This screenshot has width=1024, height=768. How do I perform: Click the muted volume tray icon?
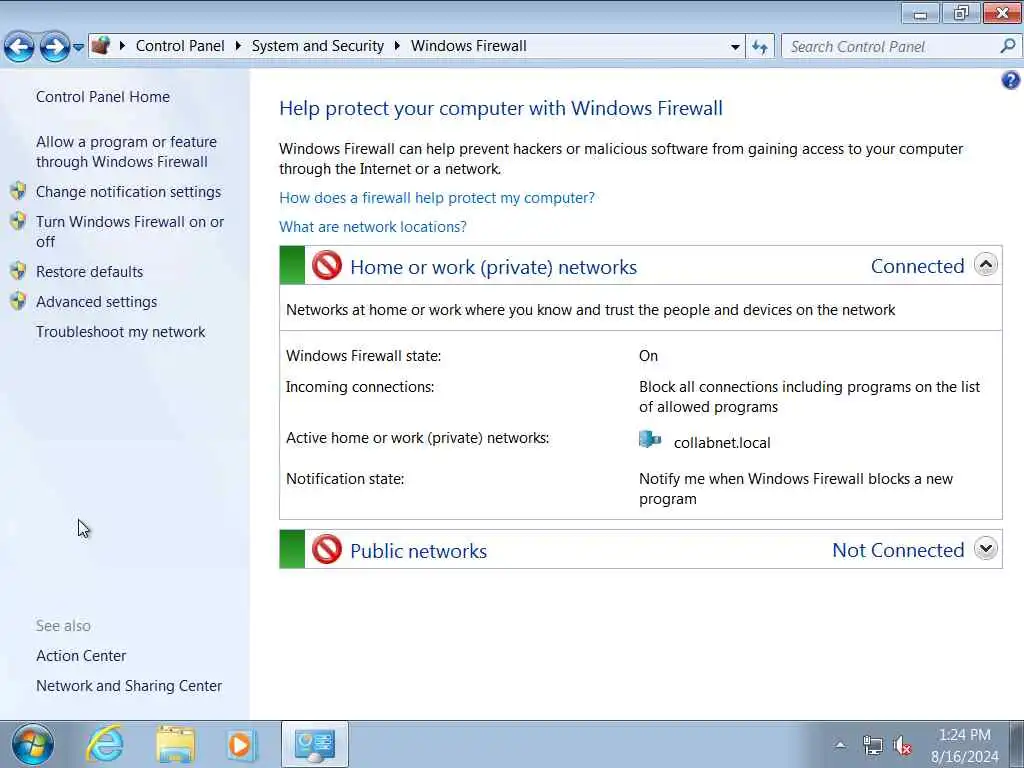tap(903, 745)
